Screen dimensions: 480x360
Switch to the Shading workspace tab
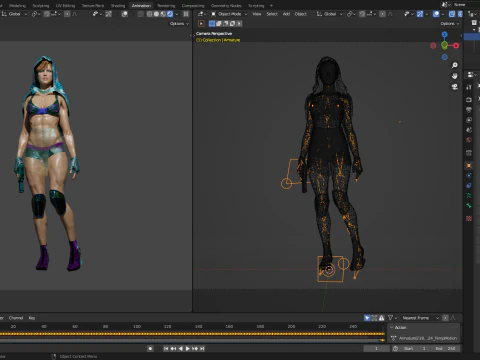(x=118, y=6)
